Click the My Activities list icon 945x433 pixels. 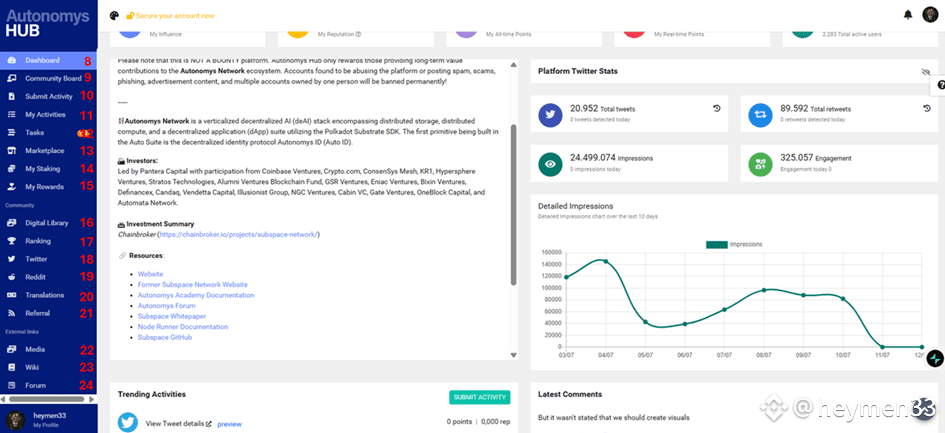(11, 115)
